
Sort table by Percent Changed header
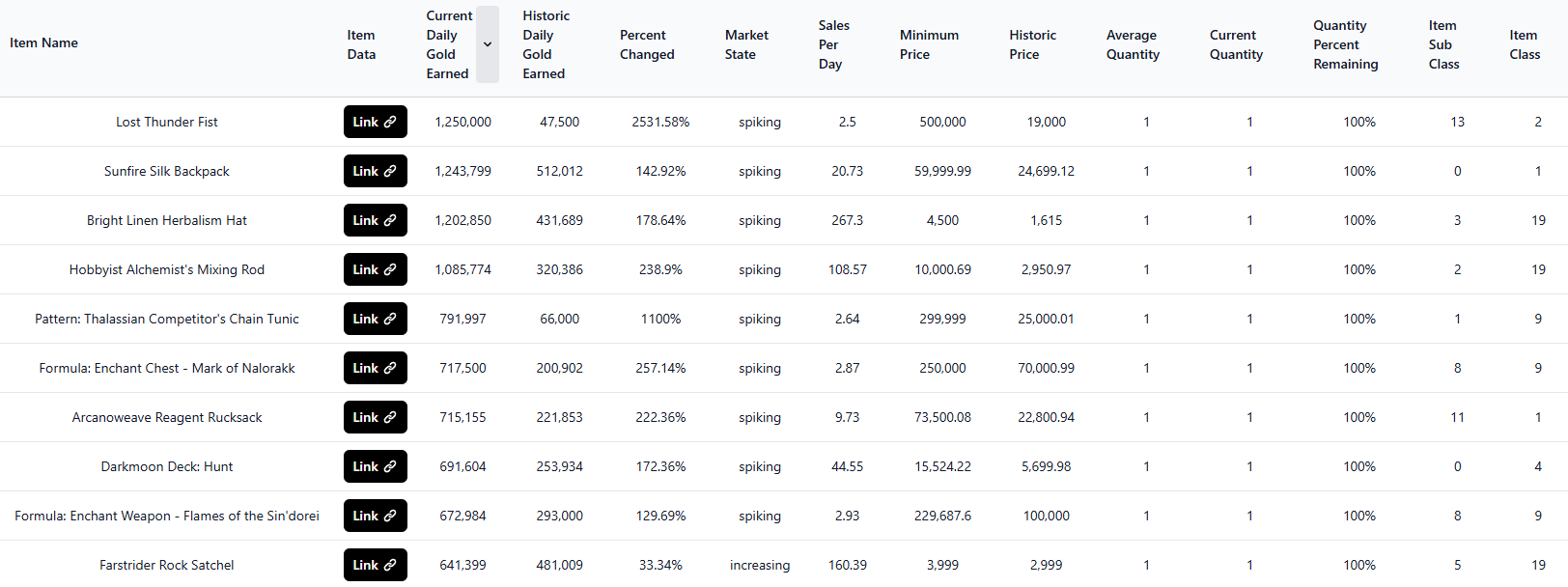(x=646, y=44)
